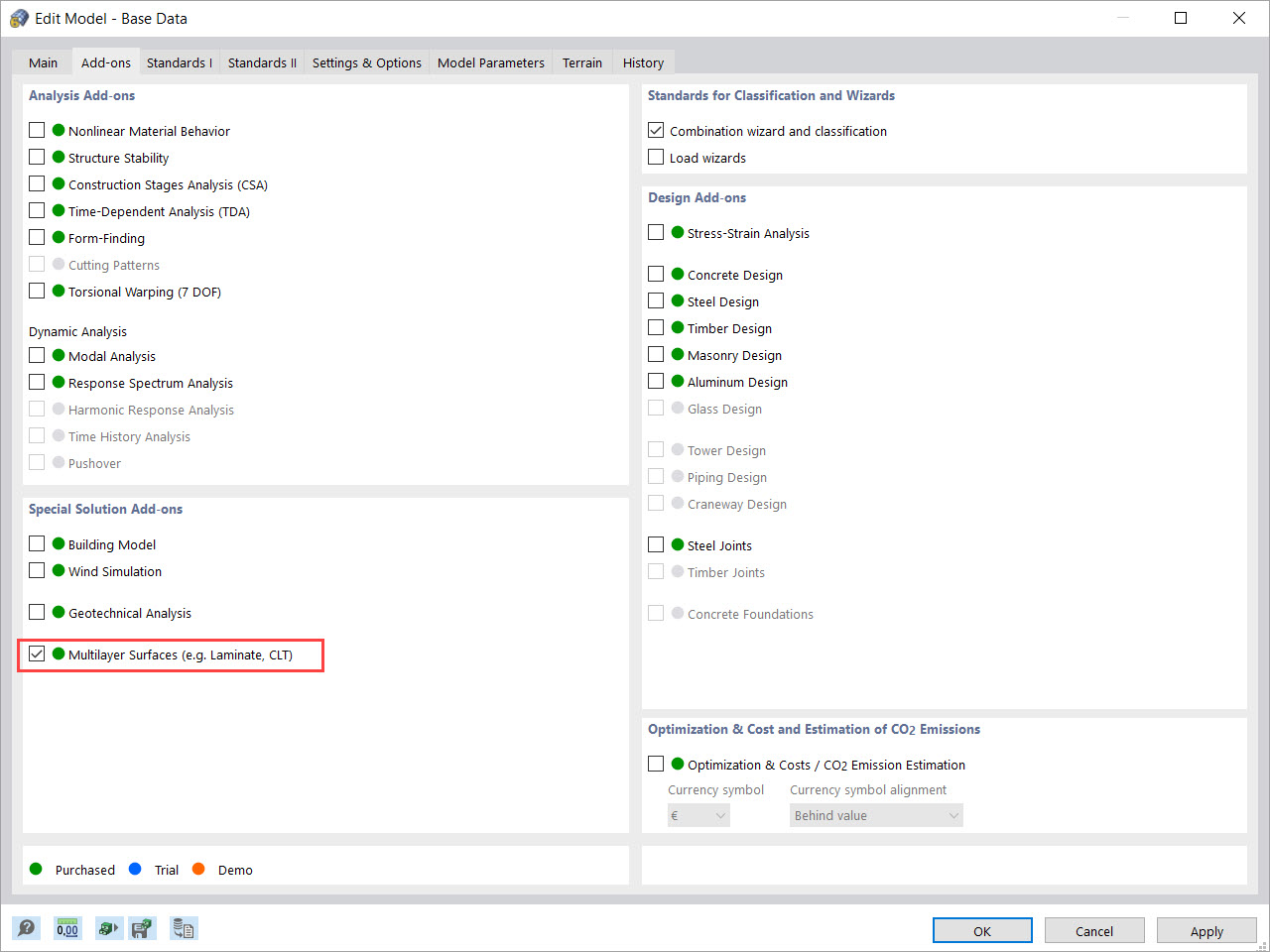Switch to the Standards I tab

(x=179, y=61)
